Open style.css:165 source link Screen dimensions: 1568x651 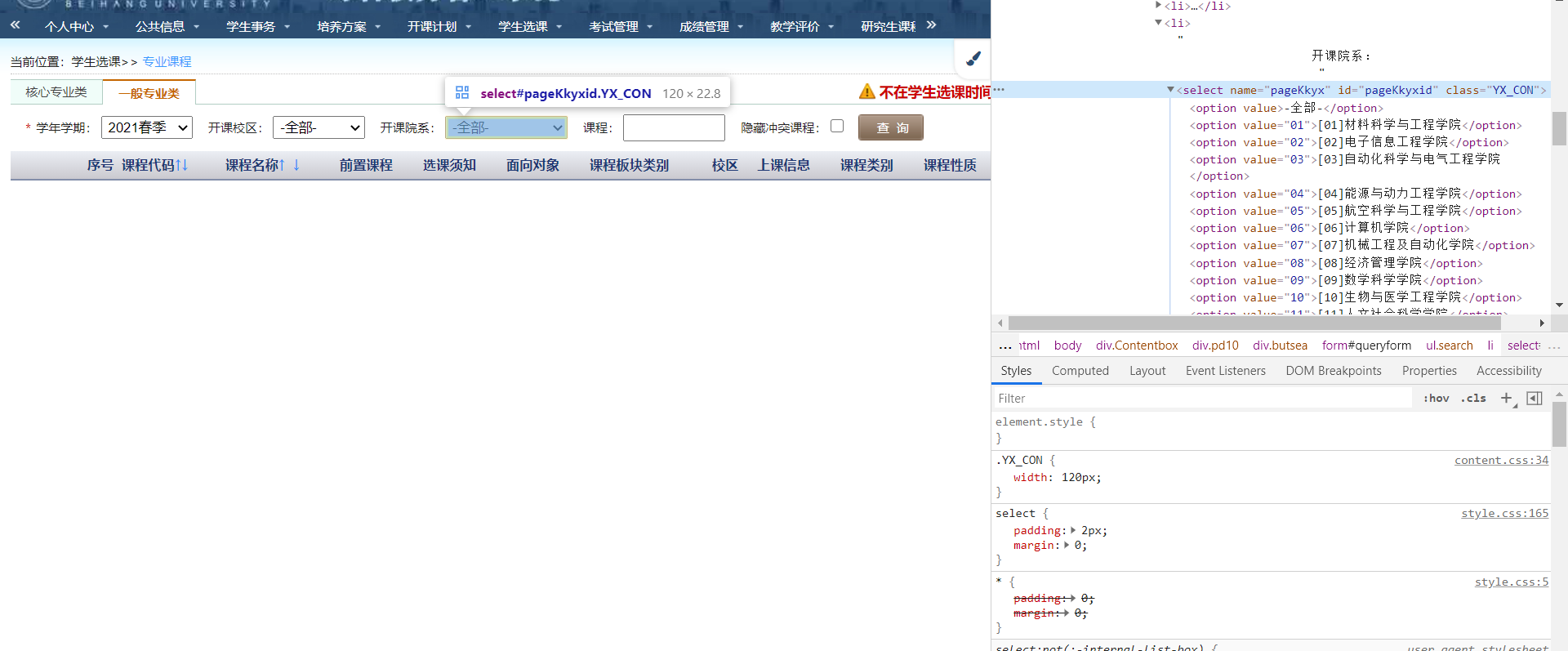[1504, 513]
